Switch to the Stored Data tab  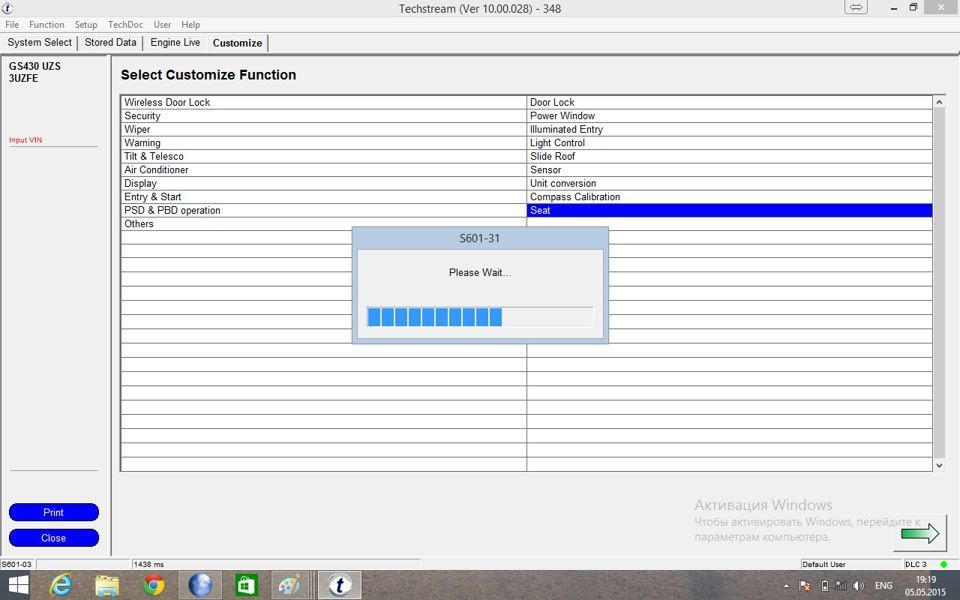tap(110, 43)
